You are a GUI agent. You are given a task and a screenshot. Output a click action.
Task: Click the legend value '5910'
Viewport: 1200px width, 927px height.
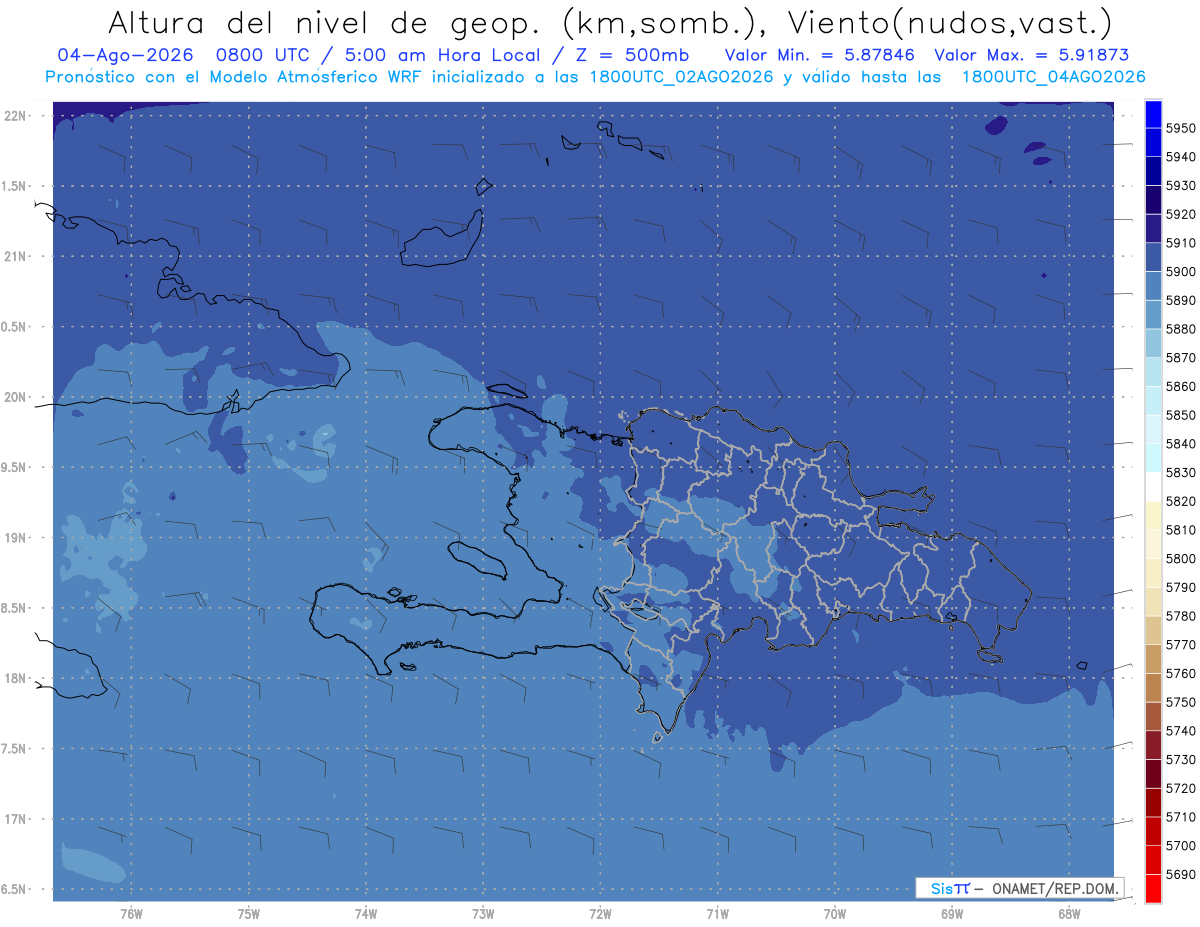pyautogui.click(x=1180, y=243)
